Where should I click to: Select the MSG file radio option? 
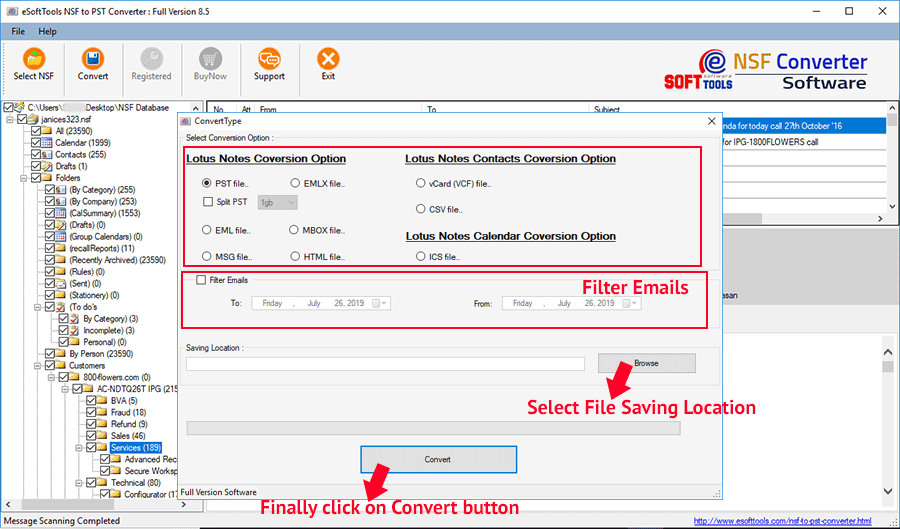(207, 256)
